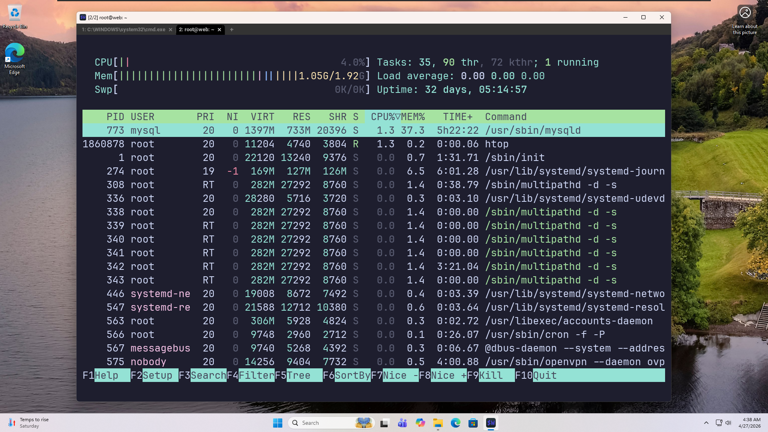The width and height of the screenshot is (768, 432).
Task: Click the 'Learn about this picture' icon
Action: click(745, 14)
